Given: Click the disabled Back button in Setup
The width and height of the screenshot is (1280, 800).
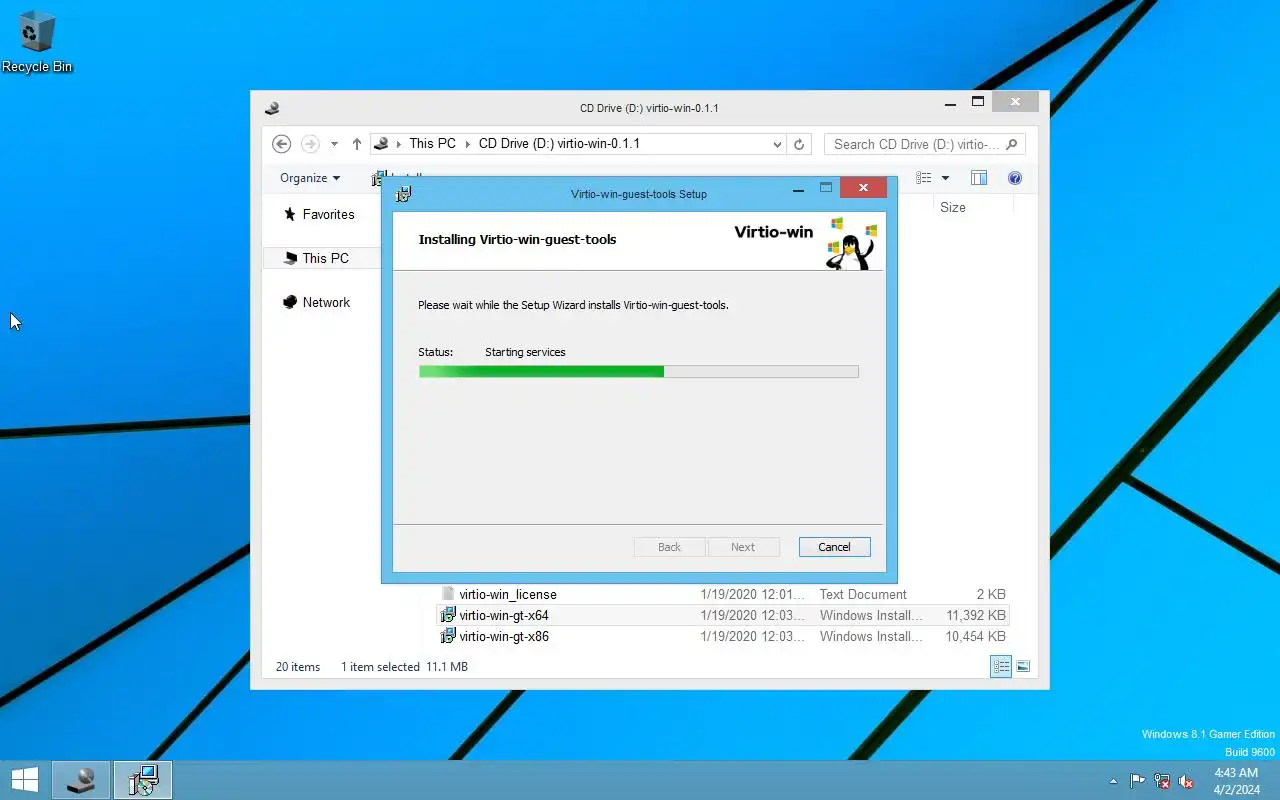Looking at the screenshot, I should tap(669, 547).
